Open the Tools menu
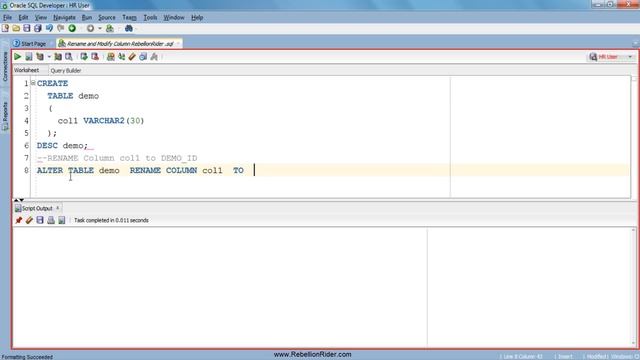Viewport: 640px width, 360px height. pyautogui.click(x=150, y=18)
